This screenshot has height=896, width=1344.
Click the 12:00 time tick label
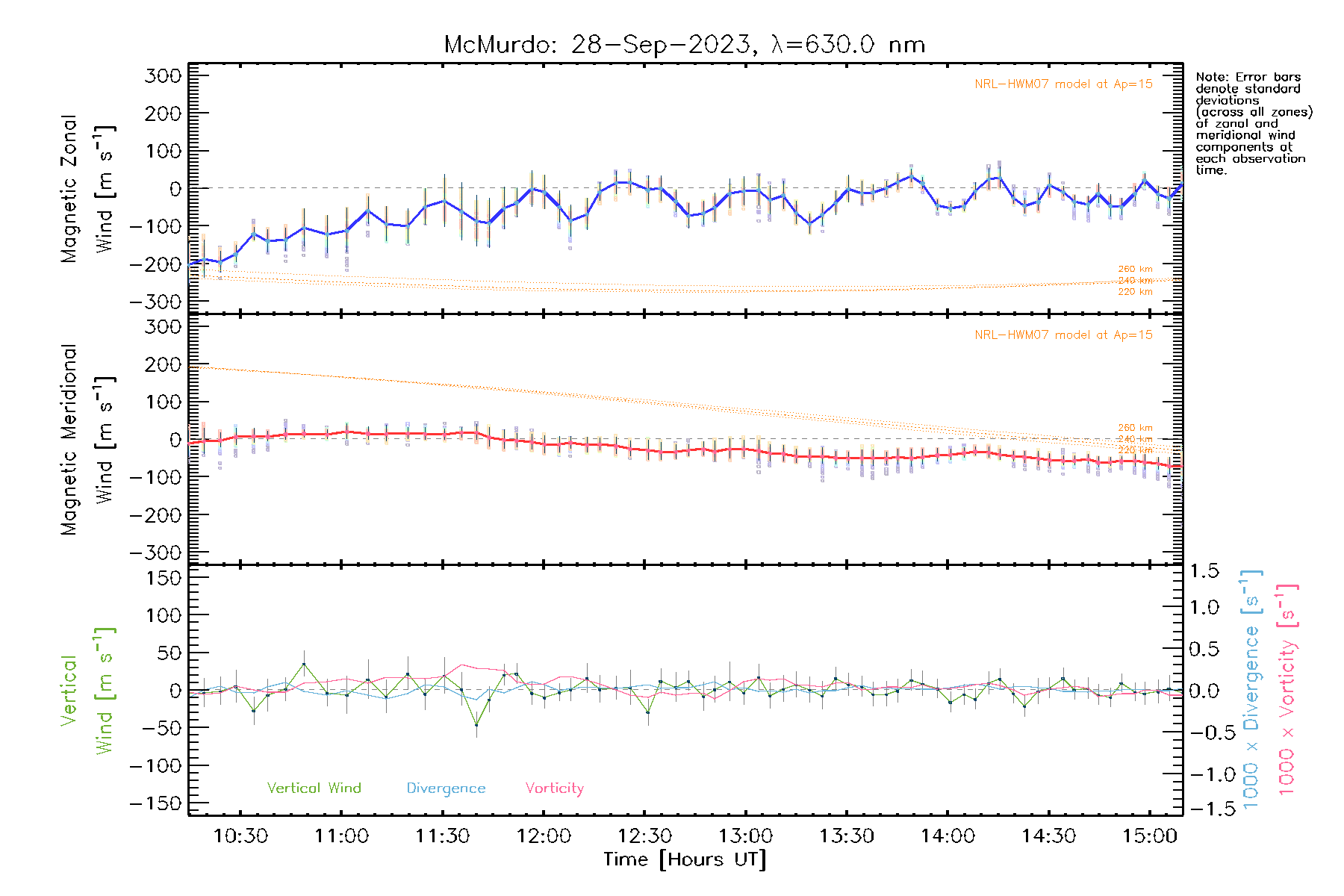point(544,836)
